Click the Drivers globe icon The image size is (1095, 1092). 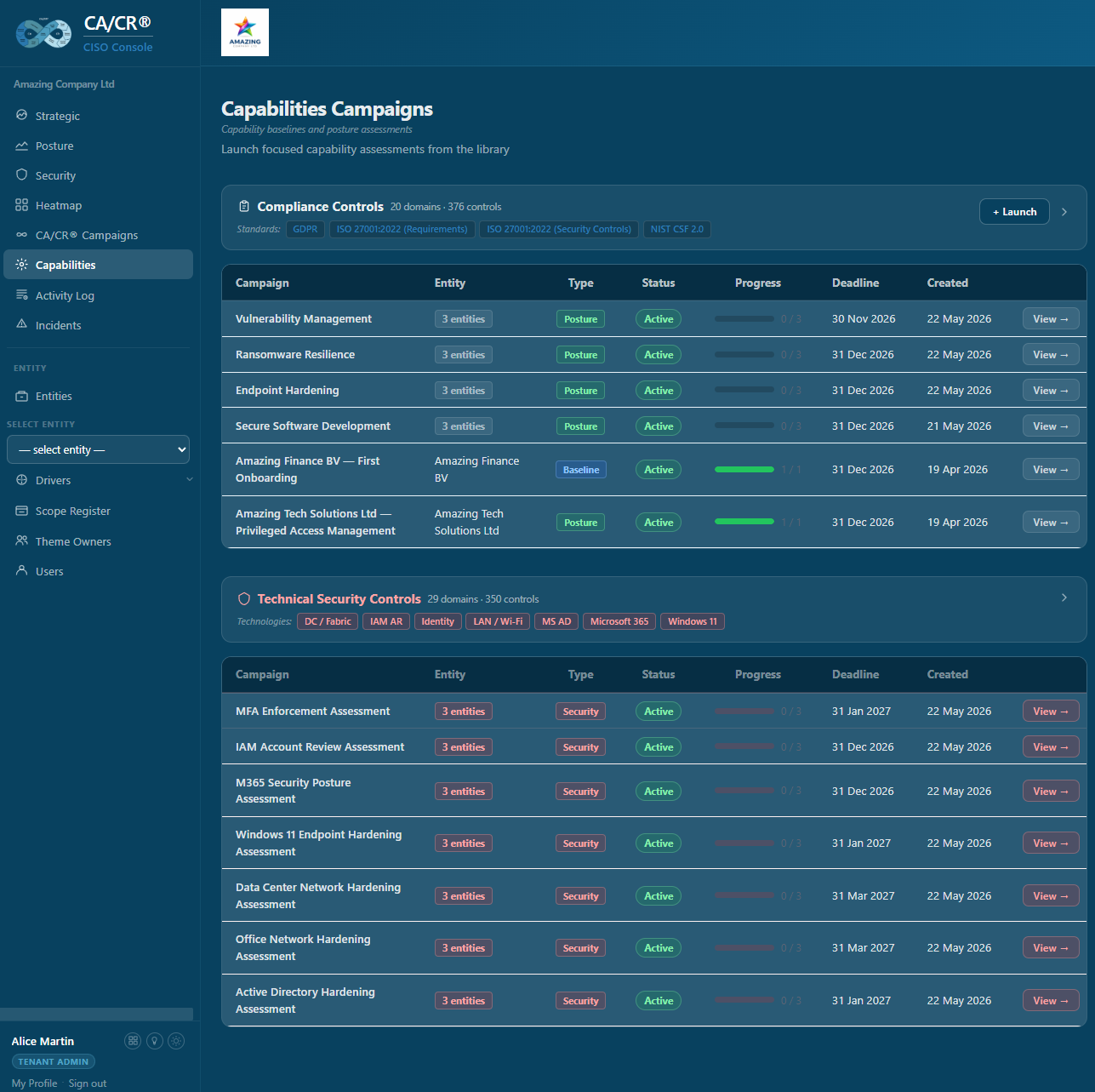(x=22, y=480)
